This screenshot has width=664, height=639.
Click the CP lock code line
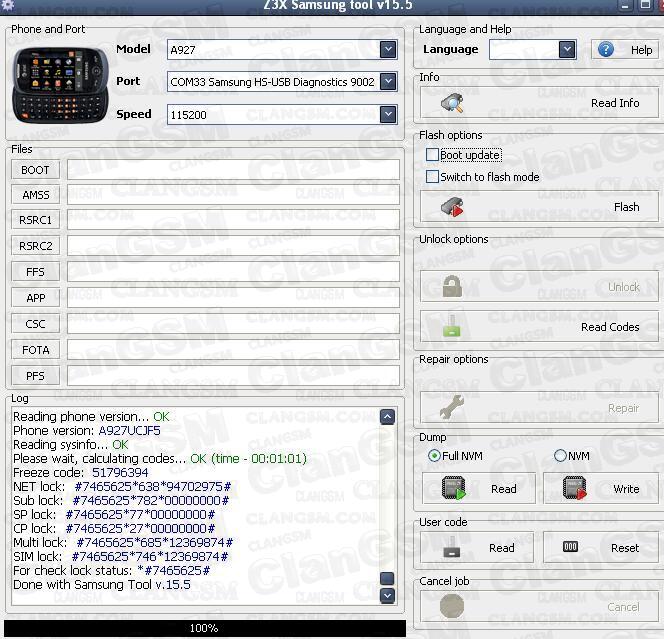[114, 528]
